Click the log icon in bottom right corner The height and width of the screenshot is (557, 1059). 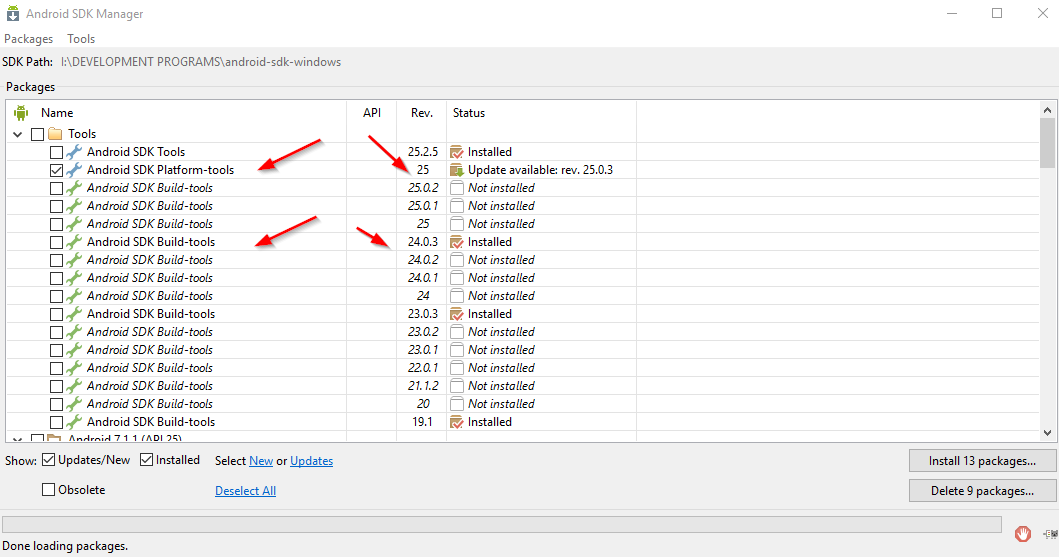[x=1050, y=534]
